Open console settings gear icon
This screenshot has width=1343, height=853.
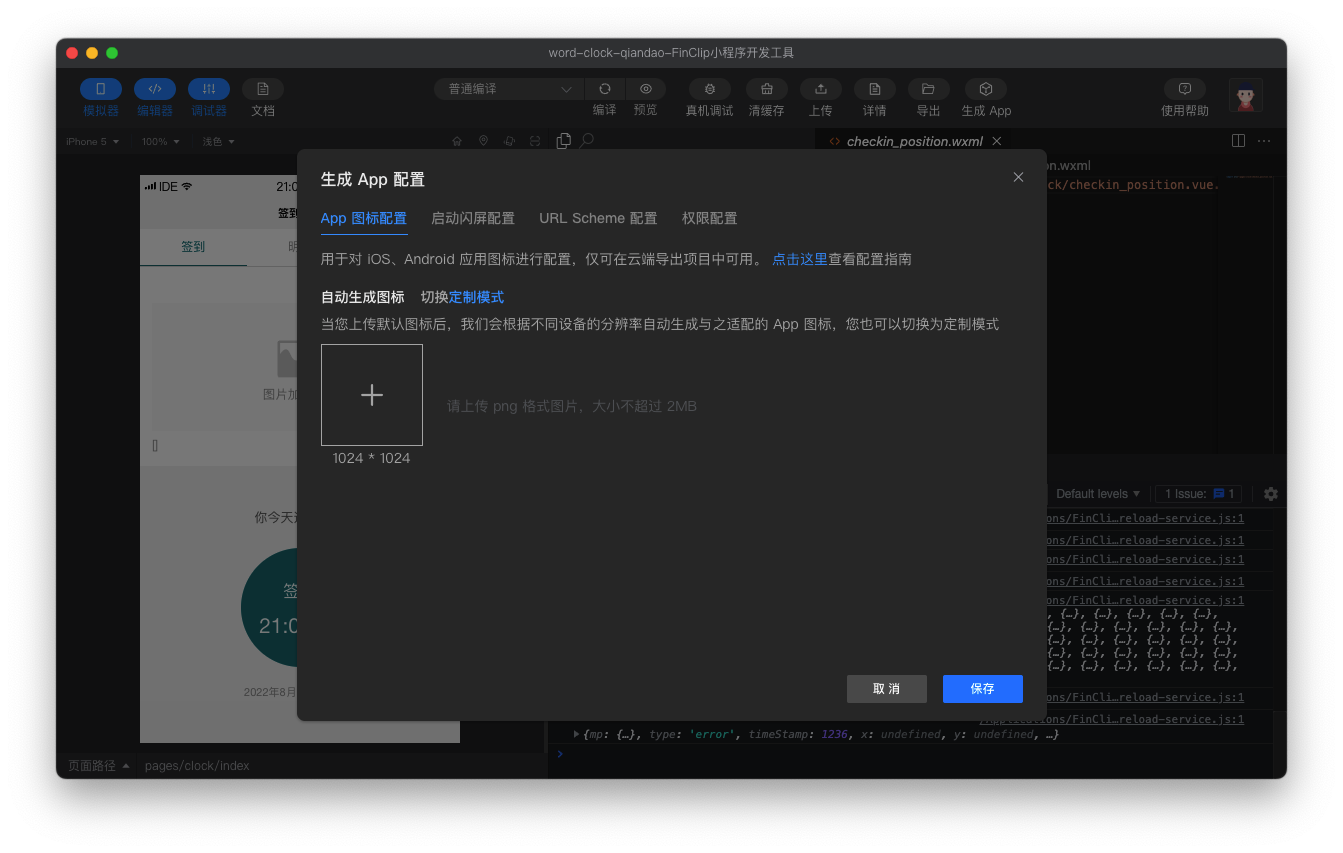1270,494
